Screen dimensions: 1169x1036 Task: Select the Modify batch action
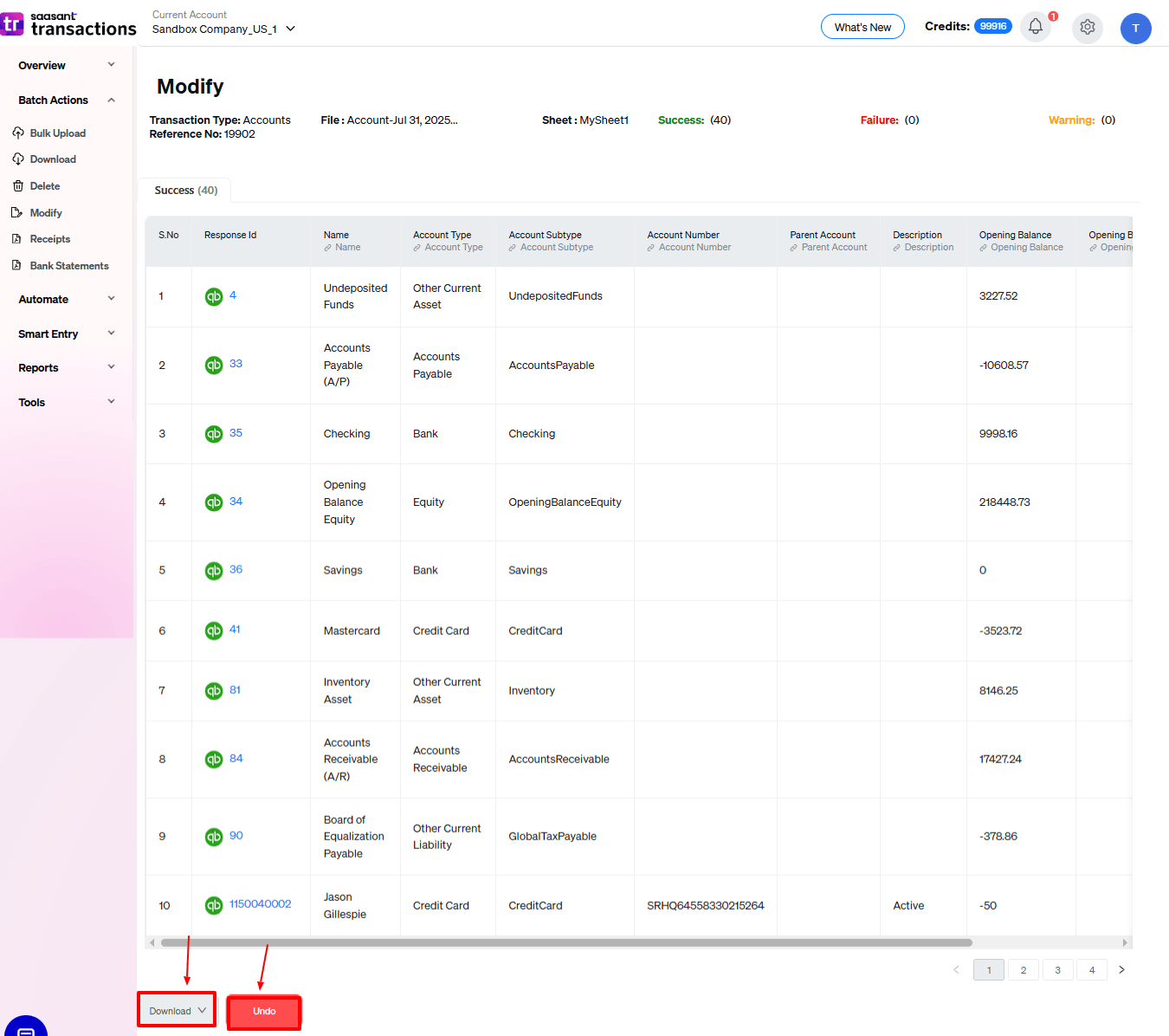(45, 212)
